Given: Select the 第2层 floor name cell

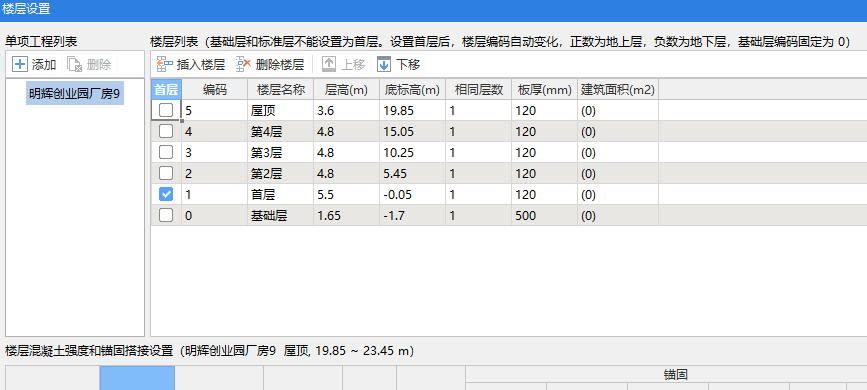Looking at the screenshot, I should (280, 173).
